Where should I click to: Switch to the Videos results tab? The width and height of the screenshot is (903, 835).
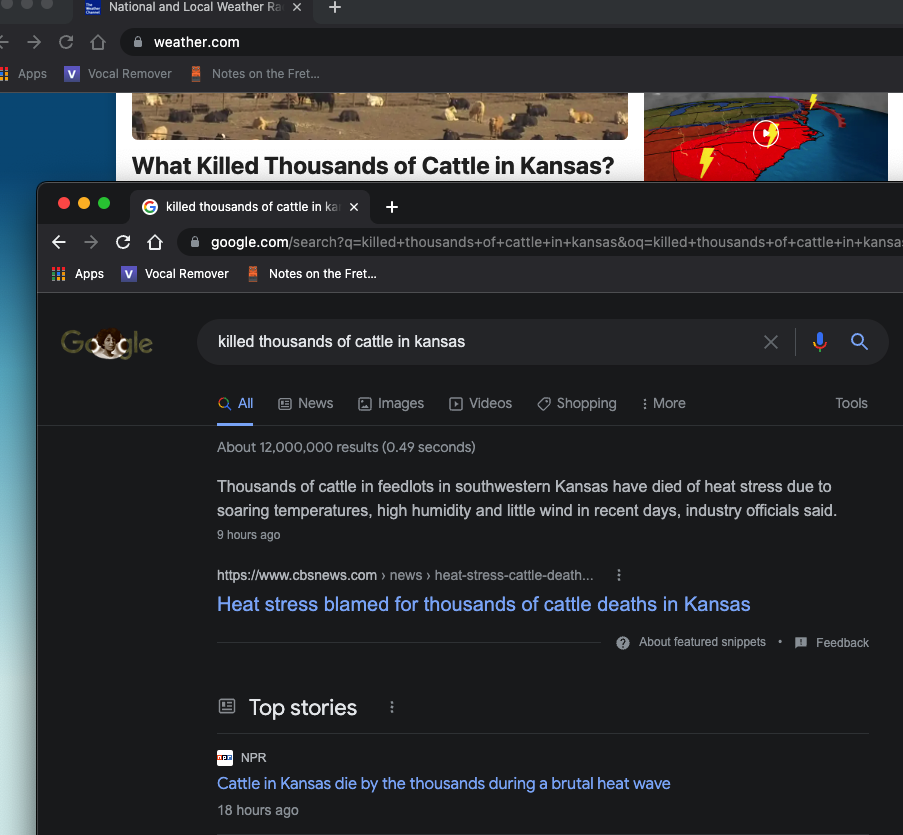(480, 404)
